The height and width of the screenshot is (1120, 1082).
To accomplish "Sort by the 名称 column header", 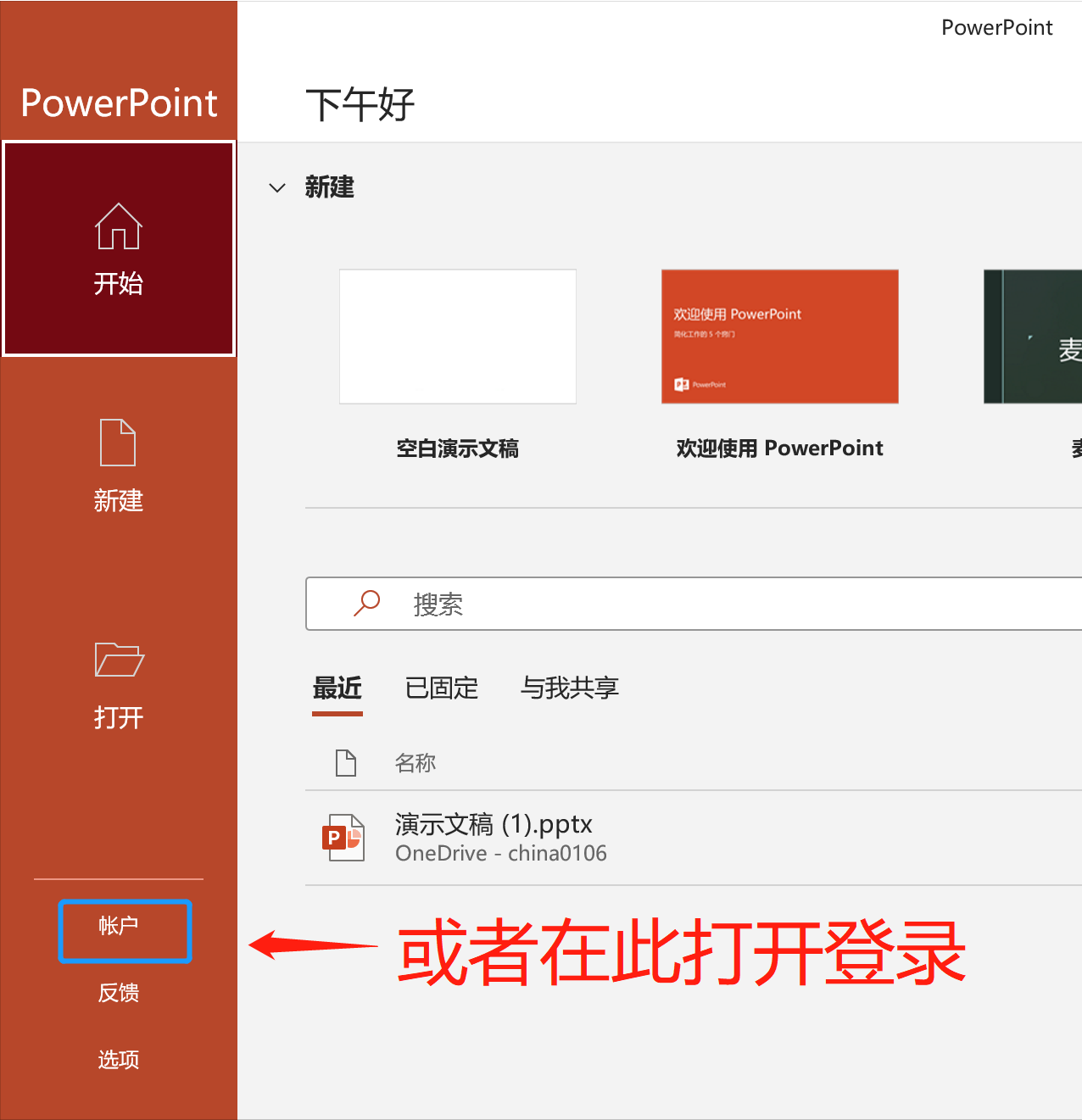I will pyautogui.click(x=416, y=763).
